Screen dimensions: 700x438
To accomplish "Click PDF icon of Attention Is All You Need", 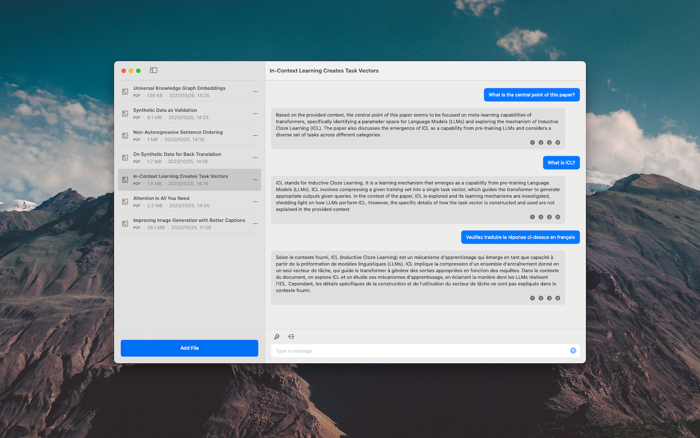I will 125,201.
